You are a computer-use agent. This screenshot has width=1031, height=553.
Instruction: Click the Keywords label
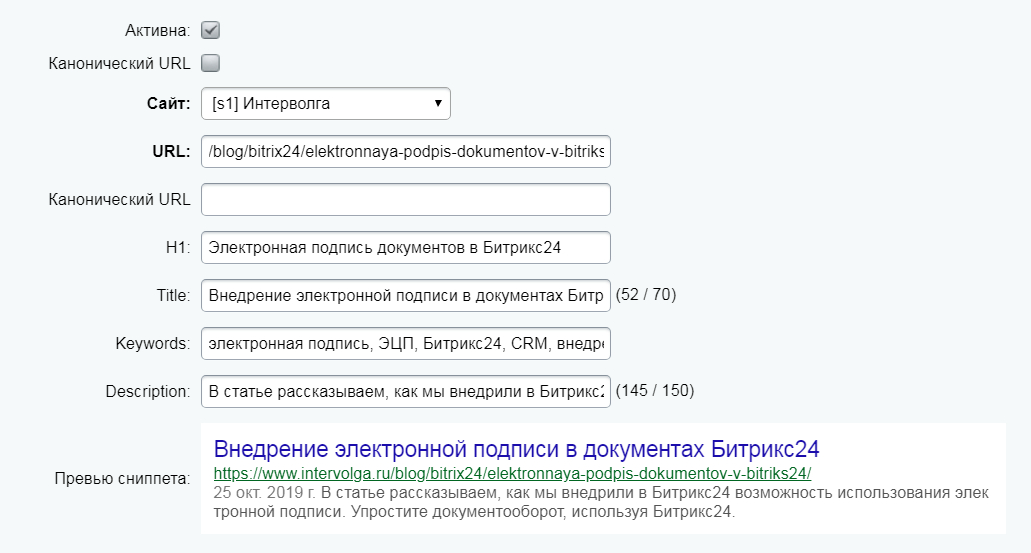[153, 344]
